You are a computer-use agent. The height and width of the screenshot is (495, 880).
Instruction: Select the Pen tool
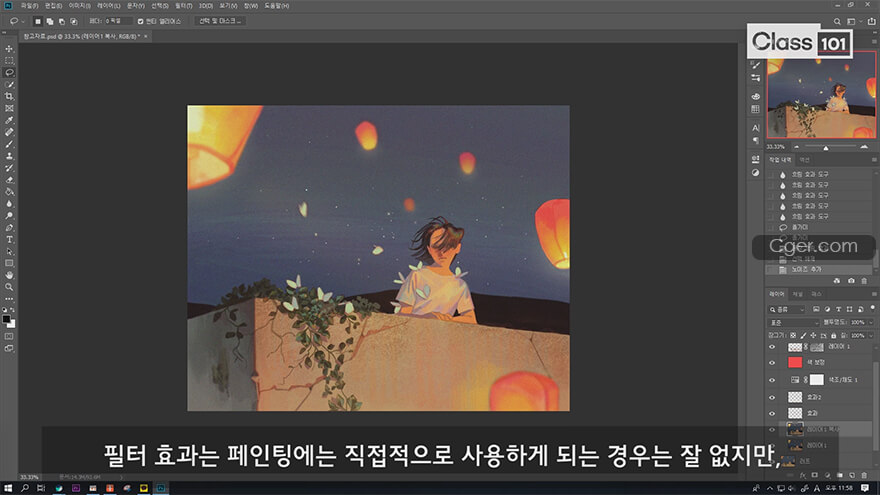[9, 227]
